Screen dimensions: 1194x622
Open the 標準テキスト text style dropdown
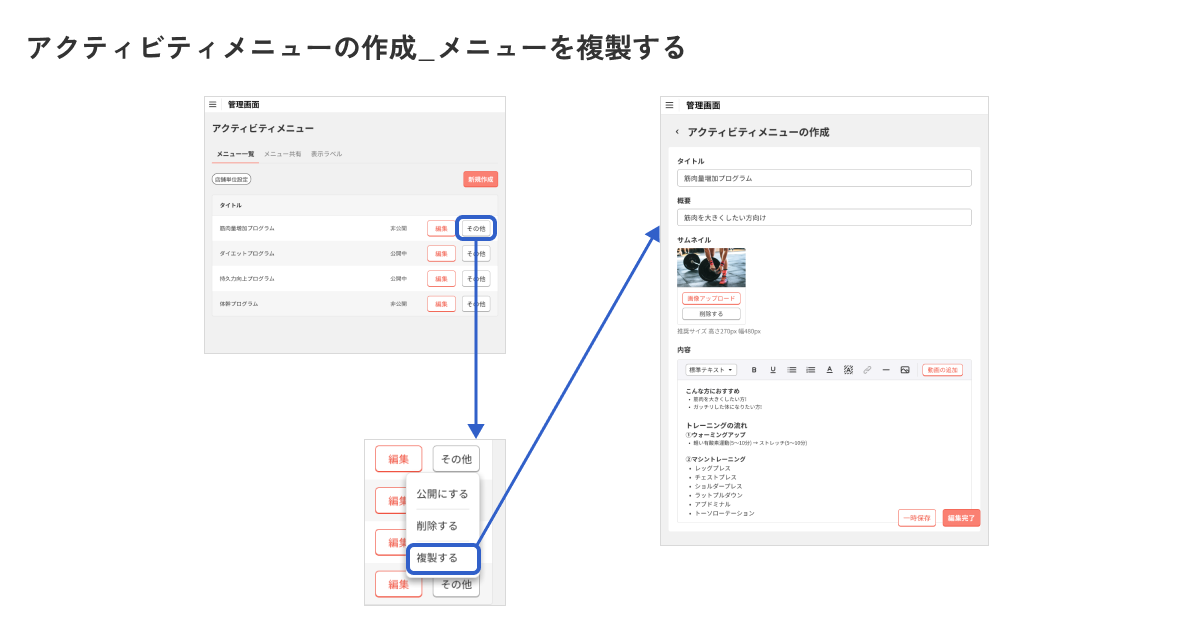[x=711, y=370]
